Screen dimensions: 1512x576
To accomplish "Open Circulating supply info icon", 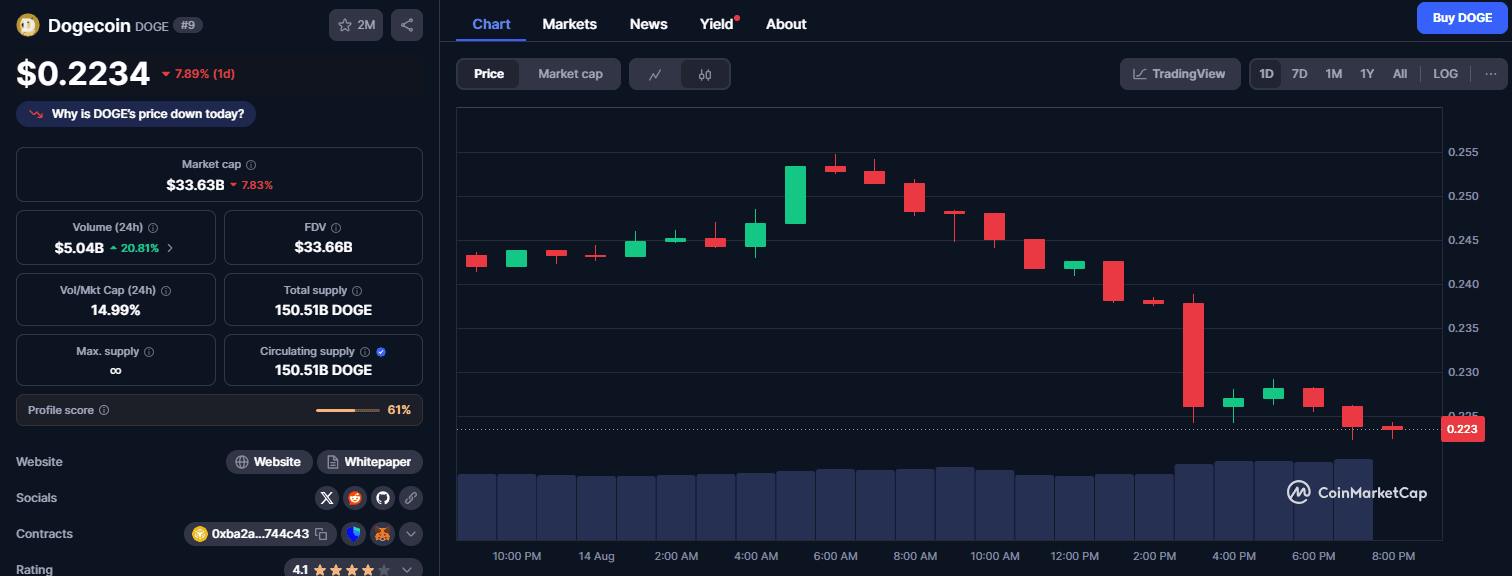I will pyautogui.click(x=365, y=352).
